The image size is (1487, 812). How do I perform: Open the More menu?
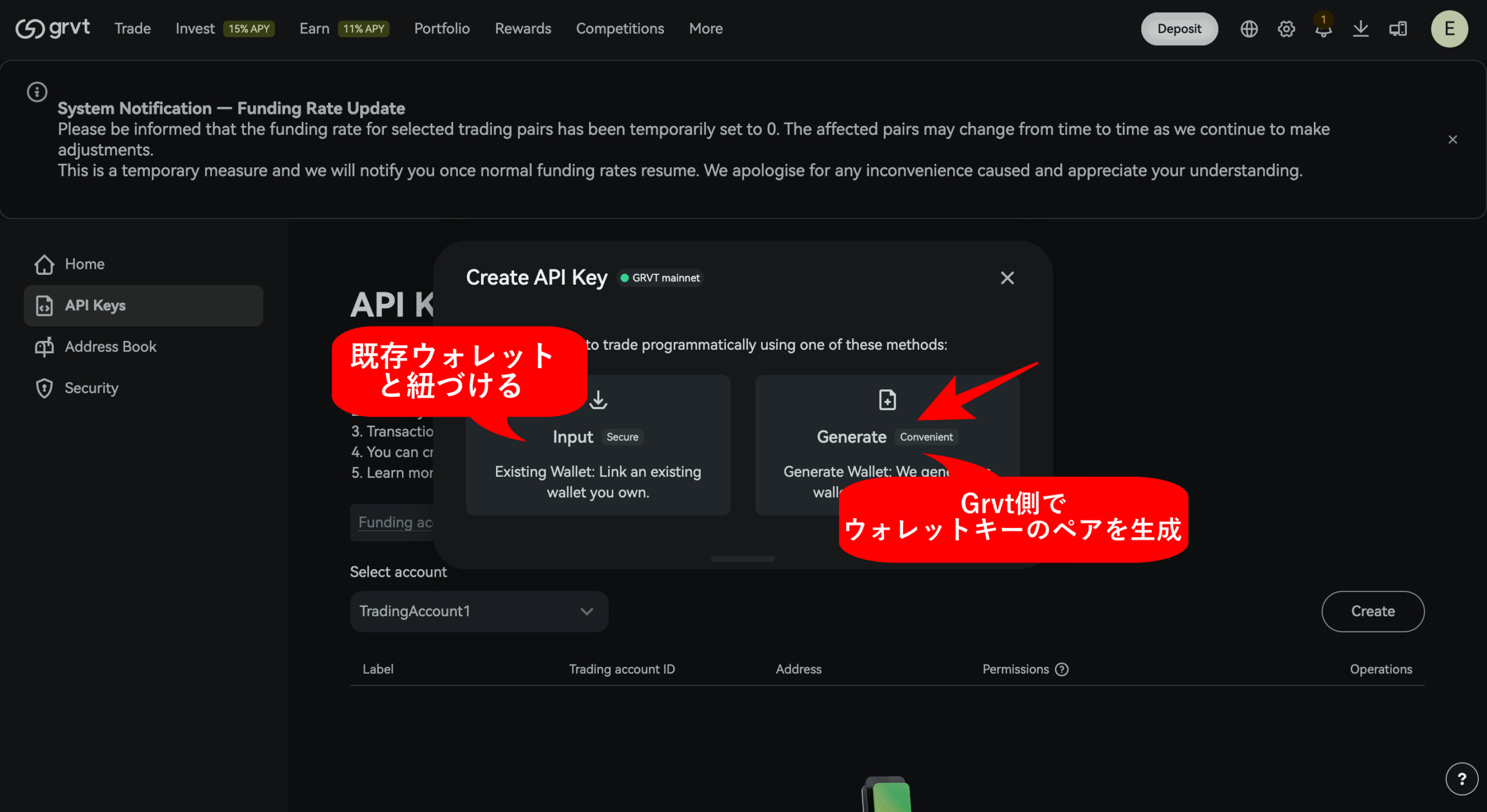(706, 28)
